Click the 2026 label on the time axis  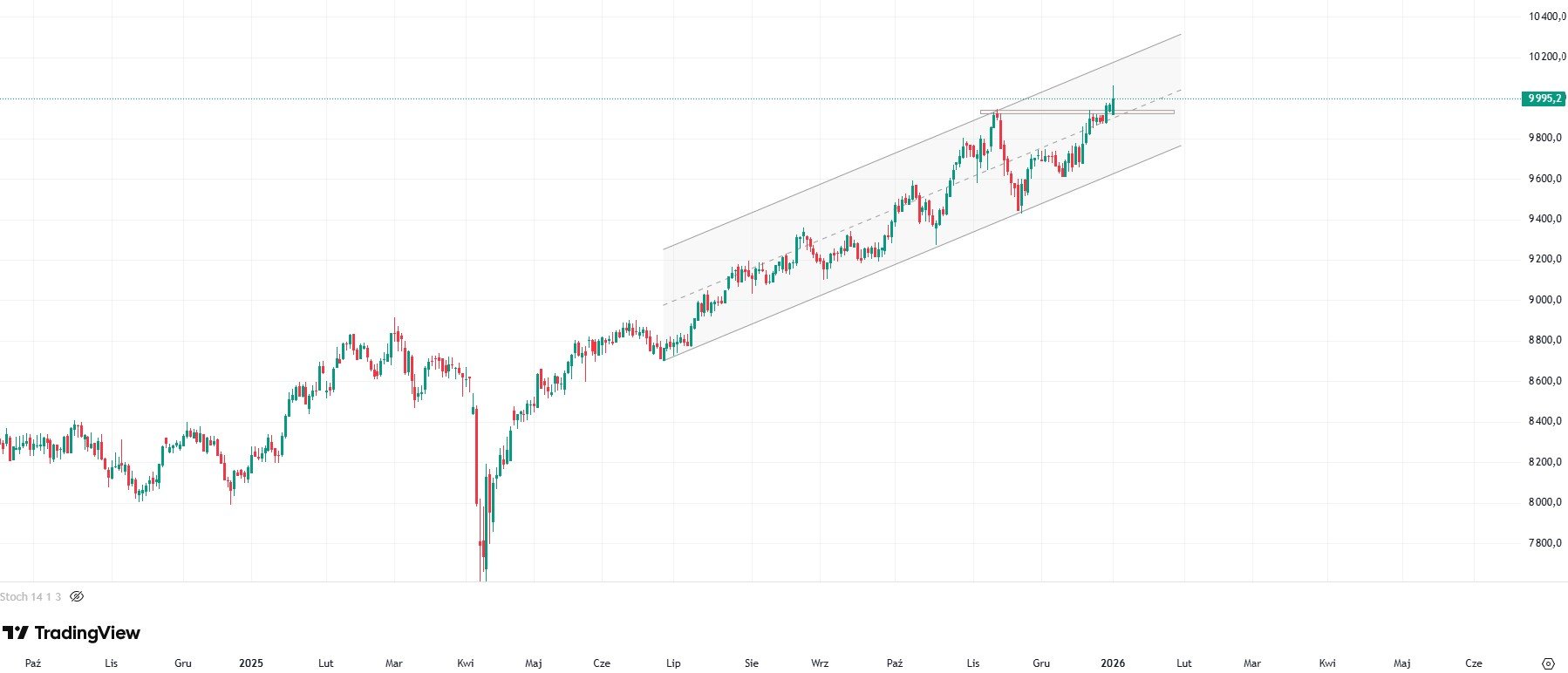[1113, 663]
